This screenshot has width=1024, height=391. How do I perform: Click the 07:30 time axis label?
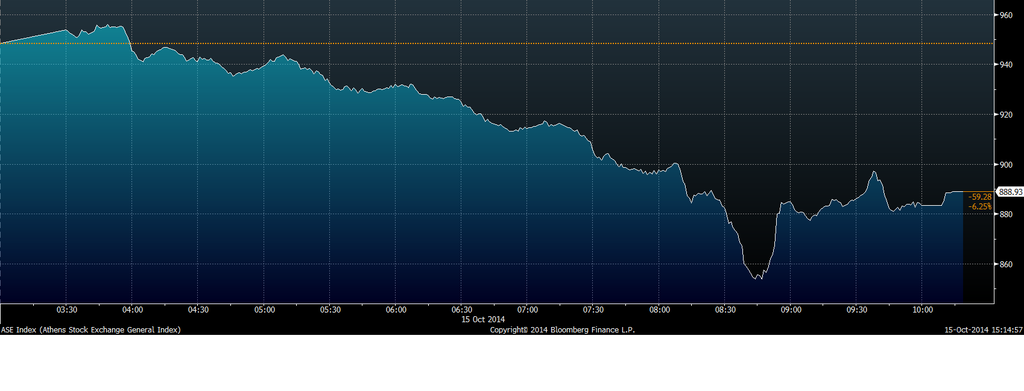[594, 310]
